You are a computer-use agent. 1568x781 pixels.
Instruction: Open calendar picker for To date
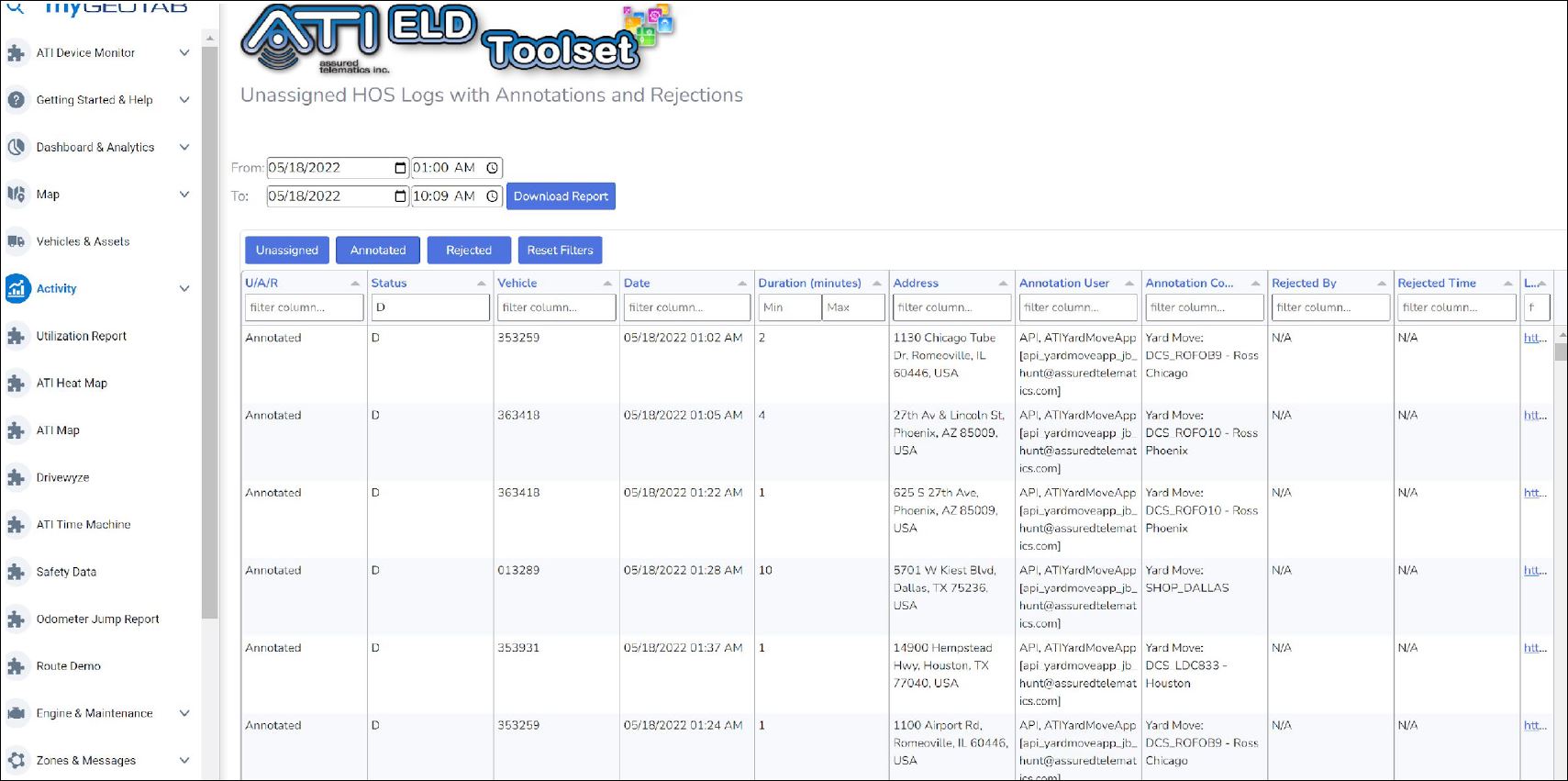[x=400, y=196]
